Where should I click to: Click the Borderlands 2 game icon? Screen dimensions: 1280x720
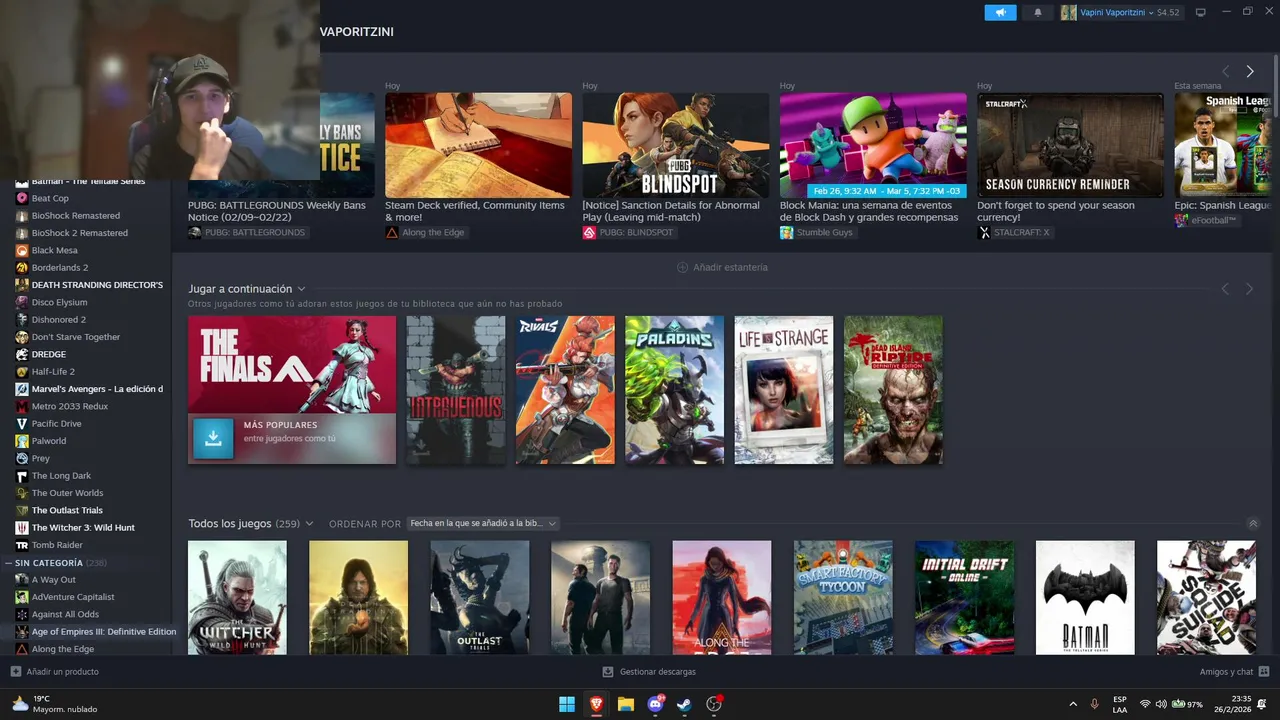(22, 268)
